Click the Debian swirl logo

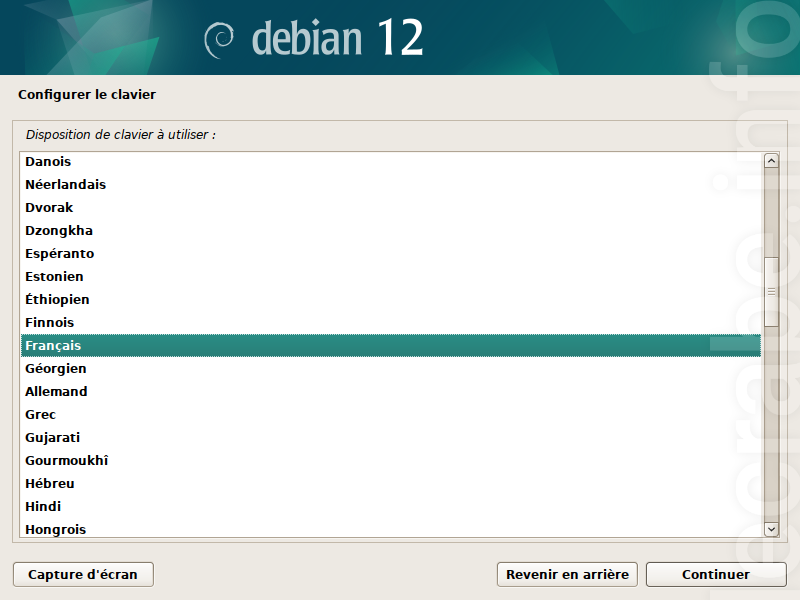(219, 40)
